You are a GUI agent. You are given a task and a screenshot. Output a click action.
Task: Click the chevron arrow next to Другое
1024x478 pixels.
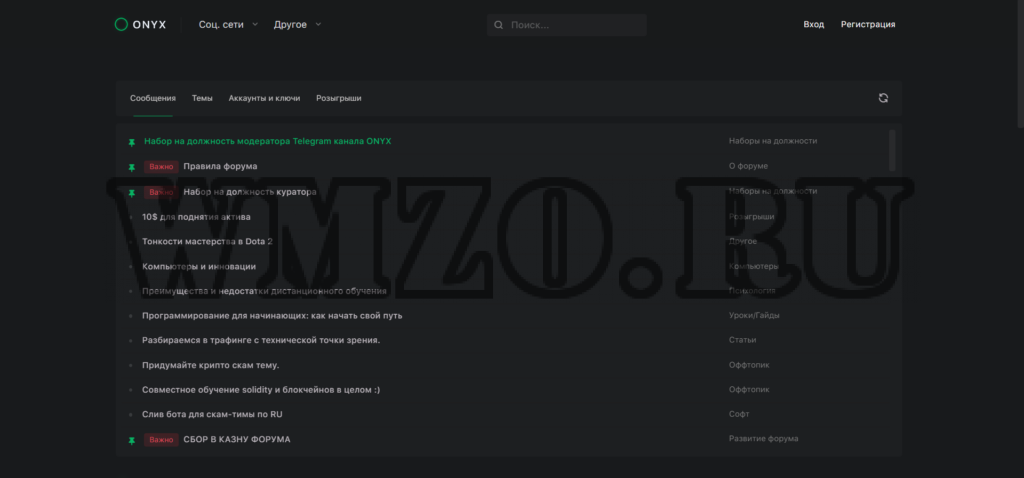coord(318,25)
